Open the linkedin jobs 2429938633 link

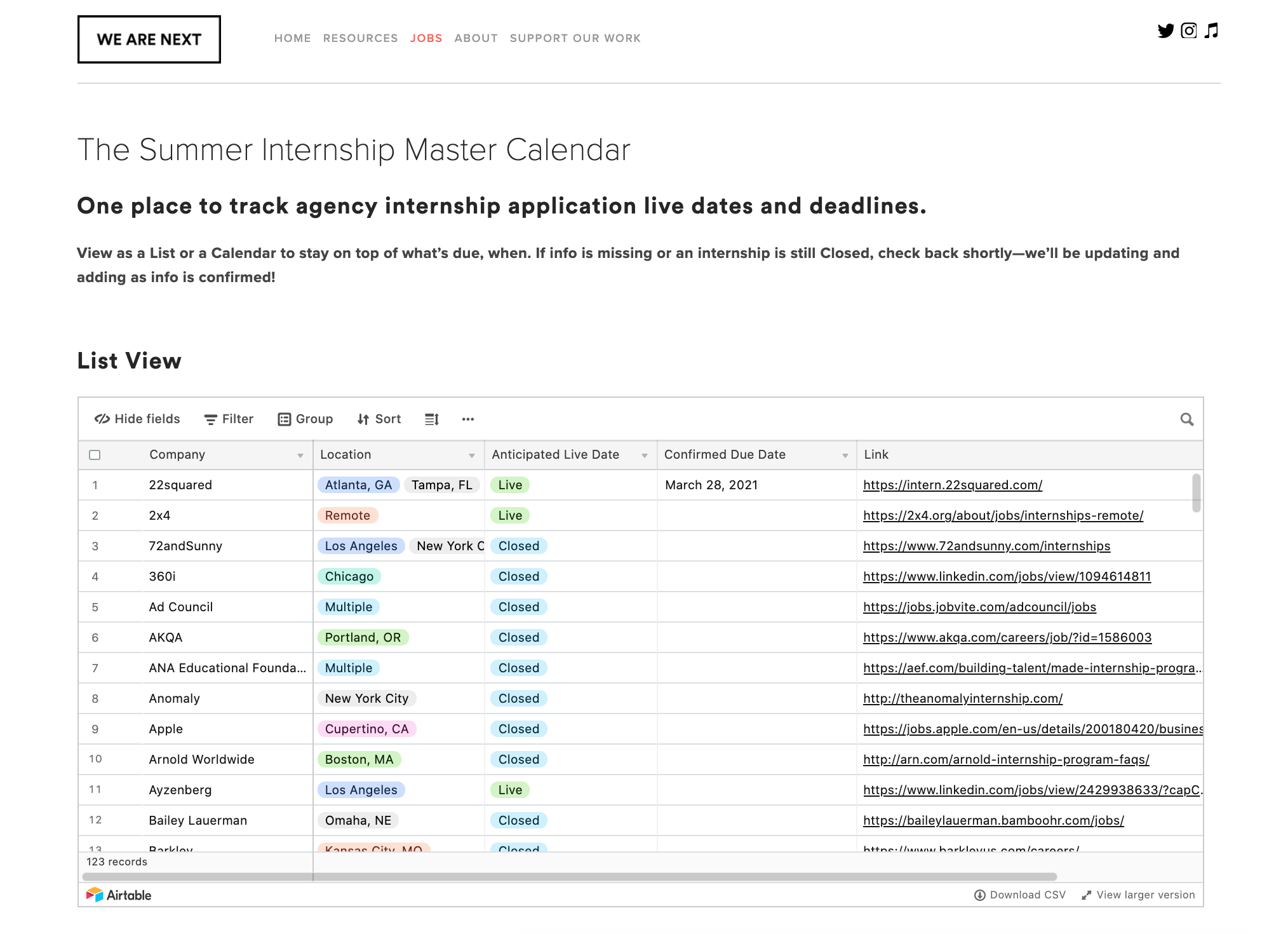point(1032,790)
